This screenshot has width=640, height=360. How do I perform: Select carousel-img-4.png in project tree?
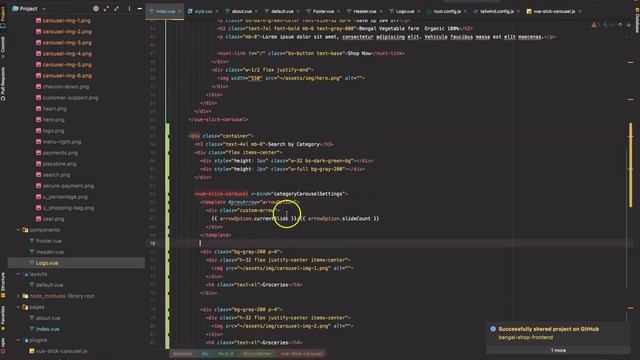(63, 53)
